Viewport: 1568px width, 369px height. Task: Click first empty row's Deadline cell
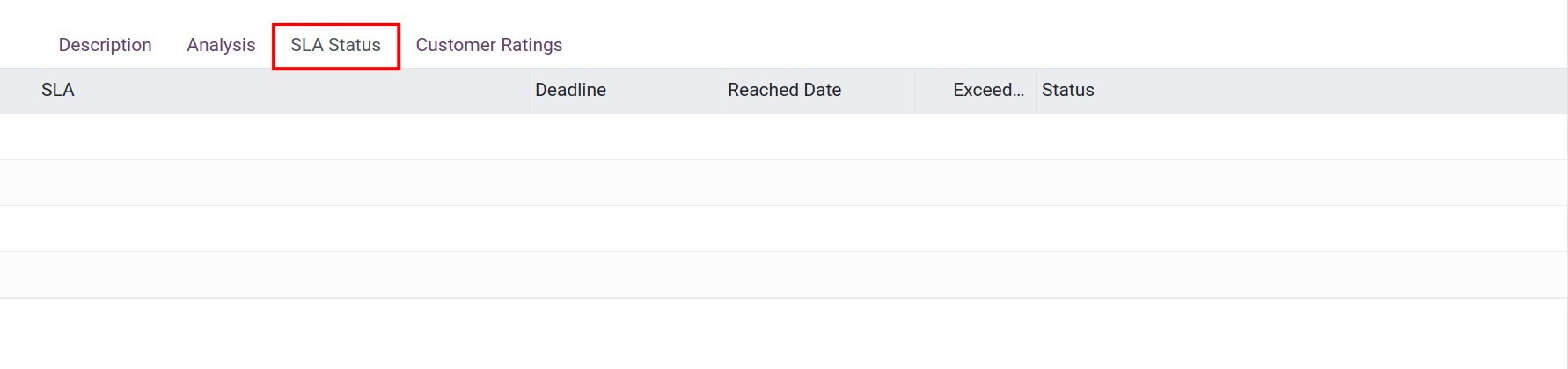[625, 137]
